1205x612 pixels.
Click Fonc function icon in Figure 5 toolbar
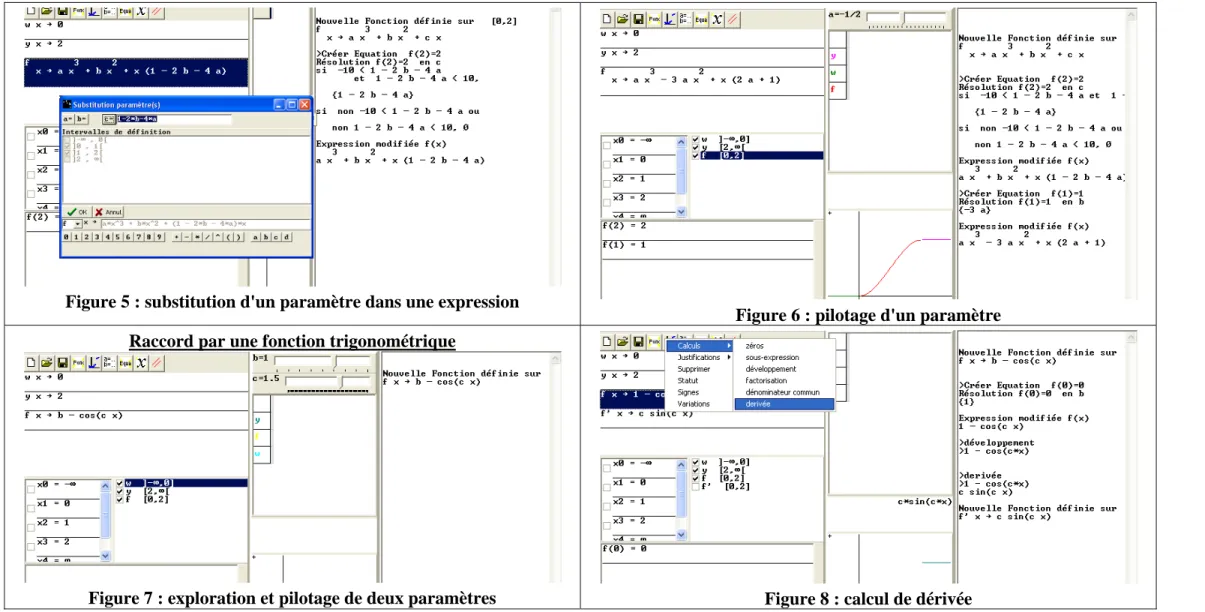click(x=78, y=10)
